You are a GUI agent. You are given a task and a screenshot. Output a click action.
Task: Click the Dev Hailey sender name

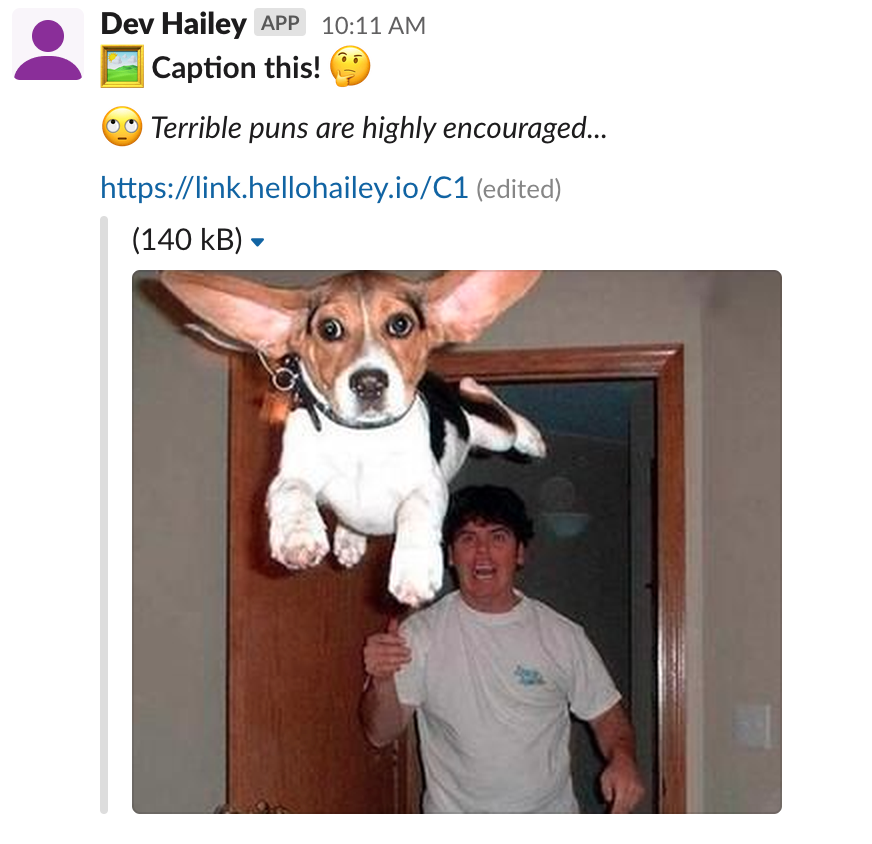point(174,24)
